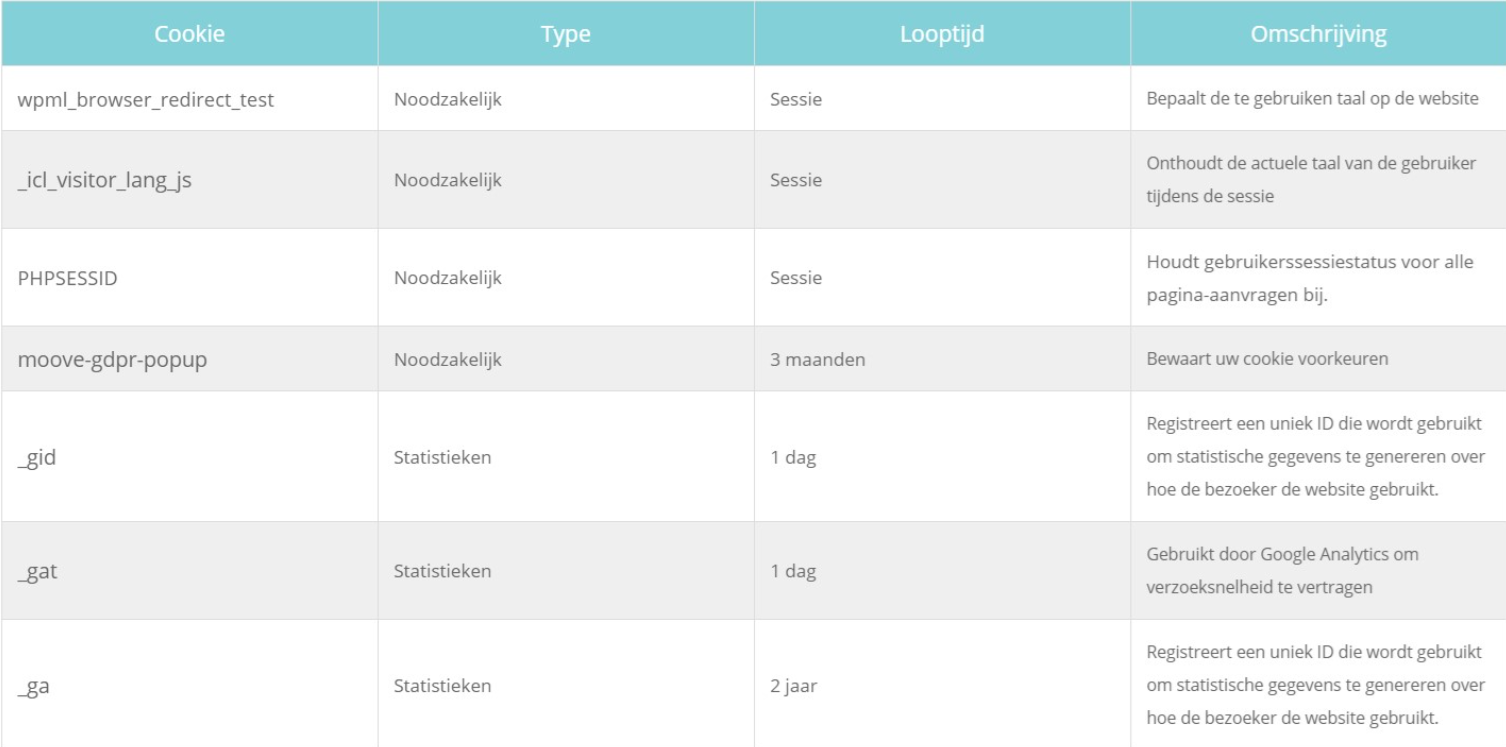
Task: Click the 3 maanden duration cell
Action: point(817,359)
